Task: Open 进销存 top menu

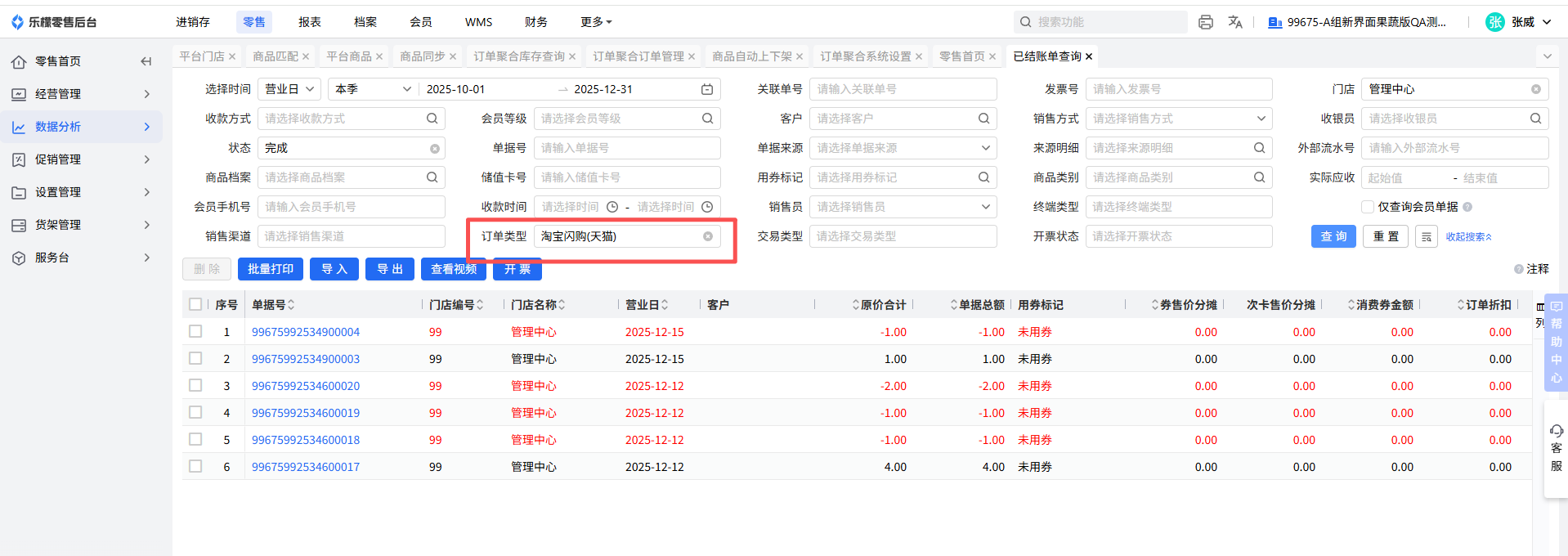Action: [x=193, y=22]
